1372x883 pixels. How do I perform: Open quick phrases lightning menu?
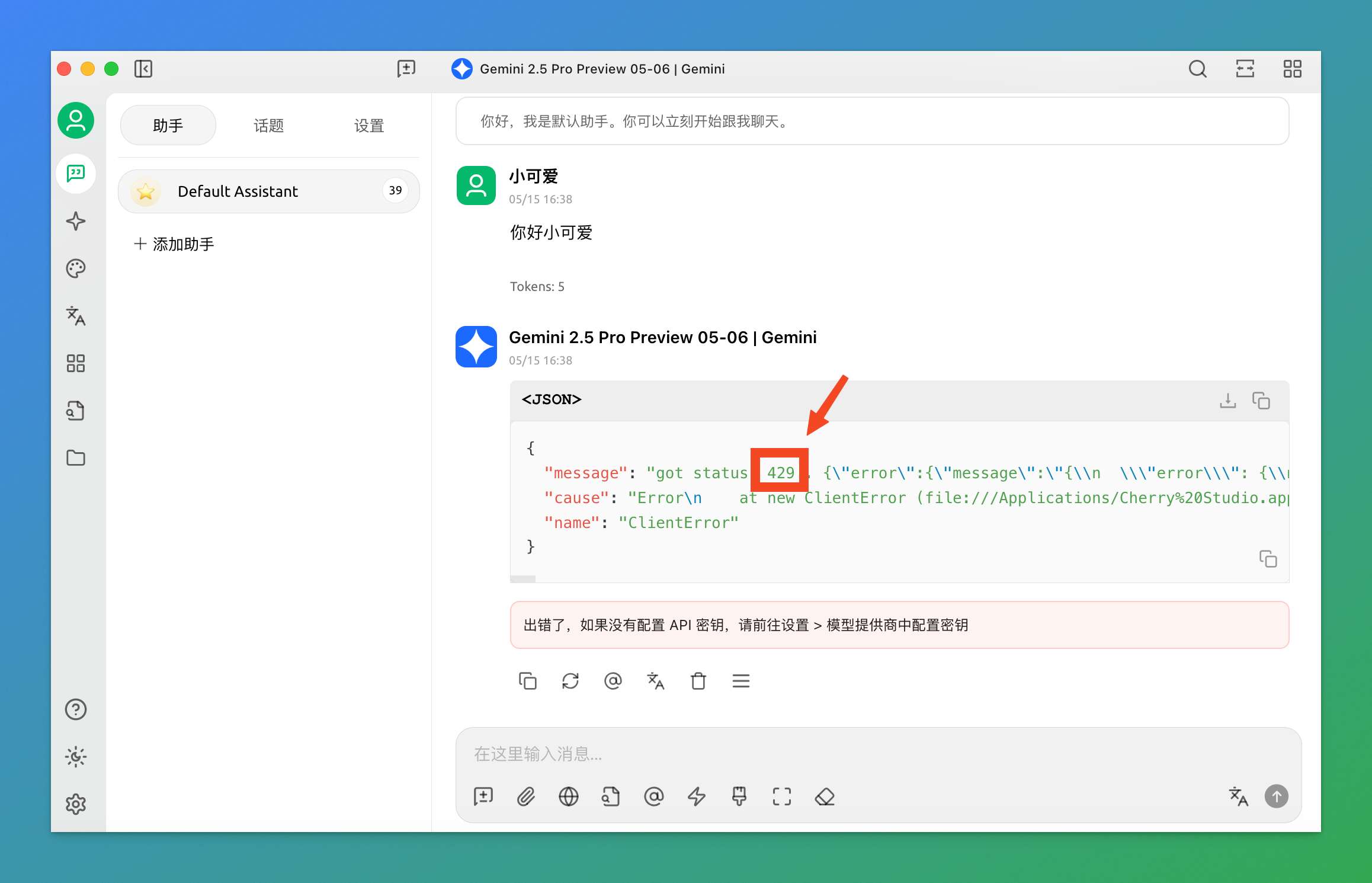pos(696,796)
